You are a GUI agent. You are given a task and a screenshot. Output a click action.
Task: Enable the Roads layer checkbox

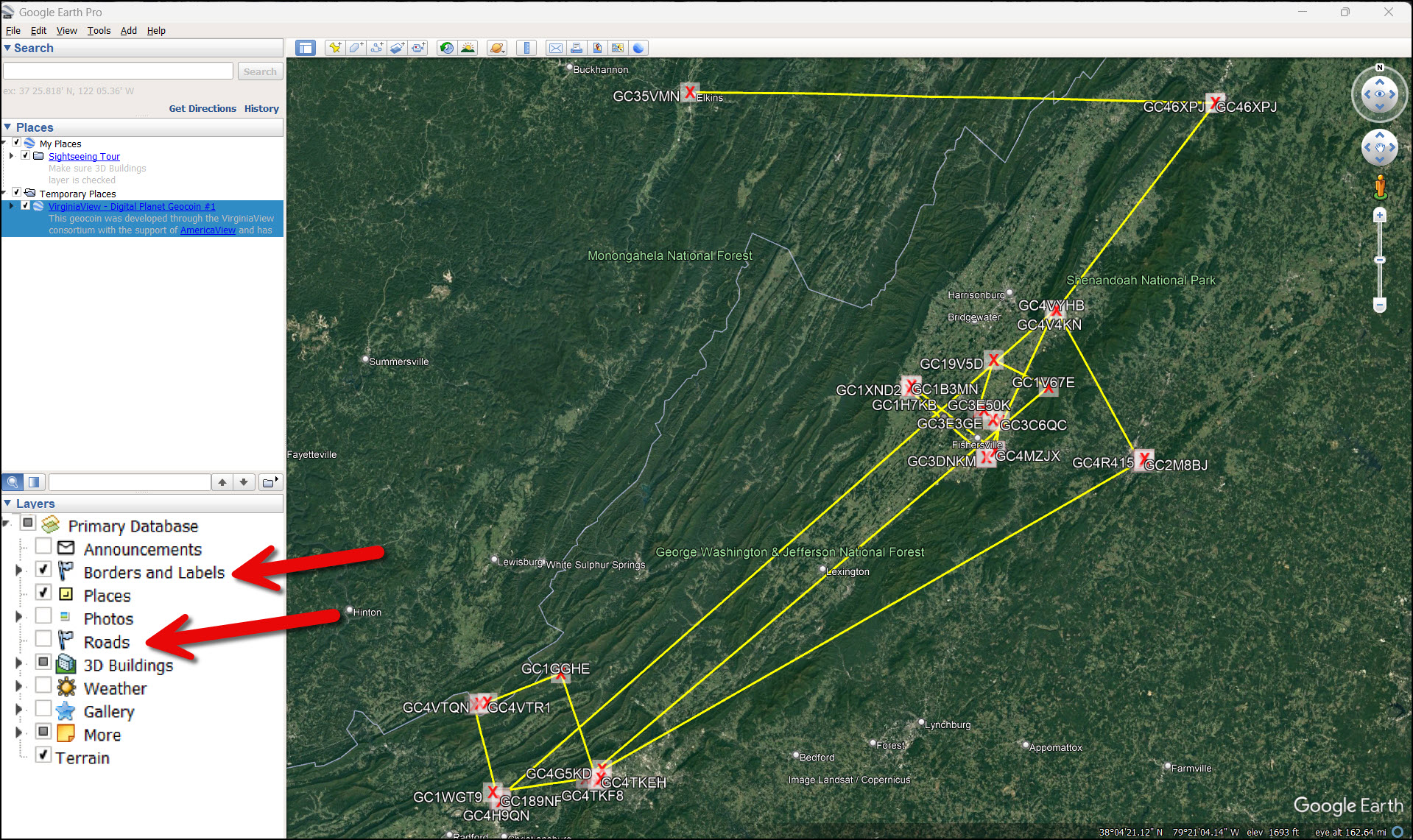click(x=43, y=639)
